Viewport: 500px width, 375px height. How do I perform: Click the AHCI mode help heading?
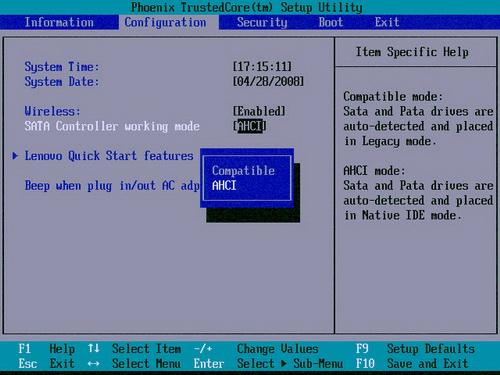[x=374, y=171]
